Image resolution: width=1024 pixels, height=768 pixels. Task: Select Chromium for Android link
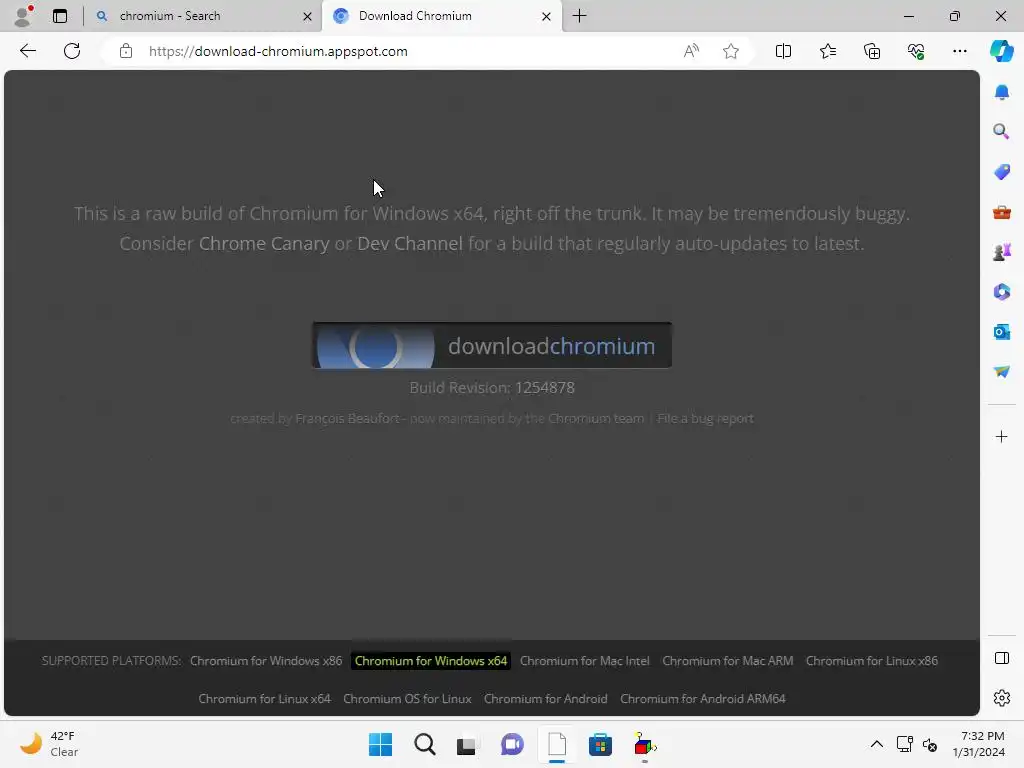(x=545, y=699)
